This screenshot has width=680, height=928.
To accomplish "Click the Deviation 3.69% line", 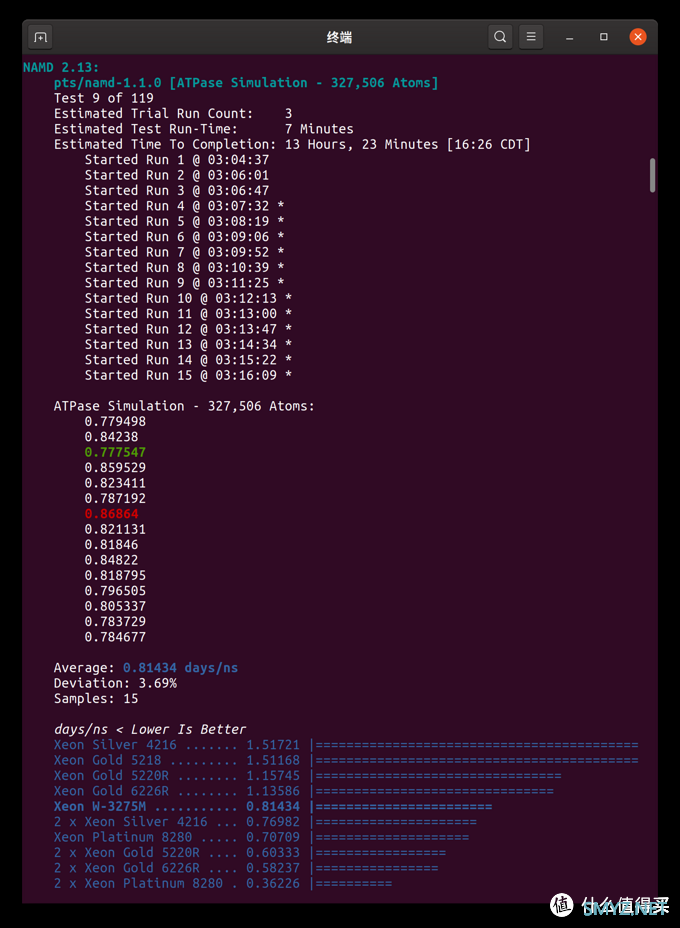I will click(x=115, y=683).
